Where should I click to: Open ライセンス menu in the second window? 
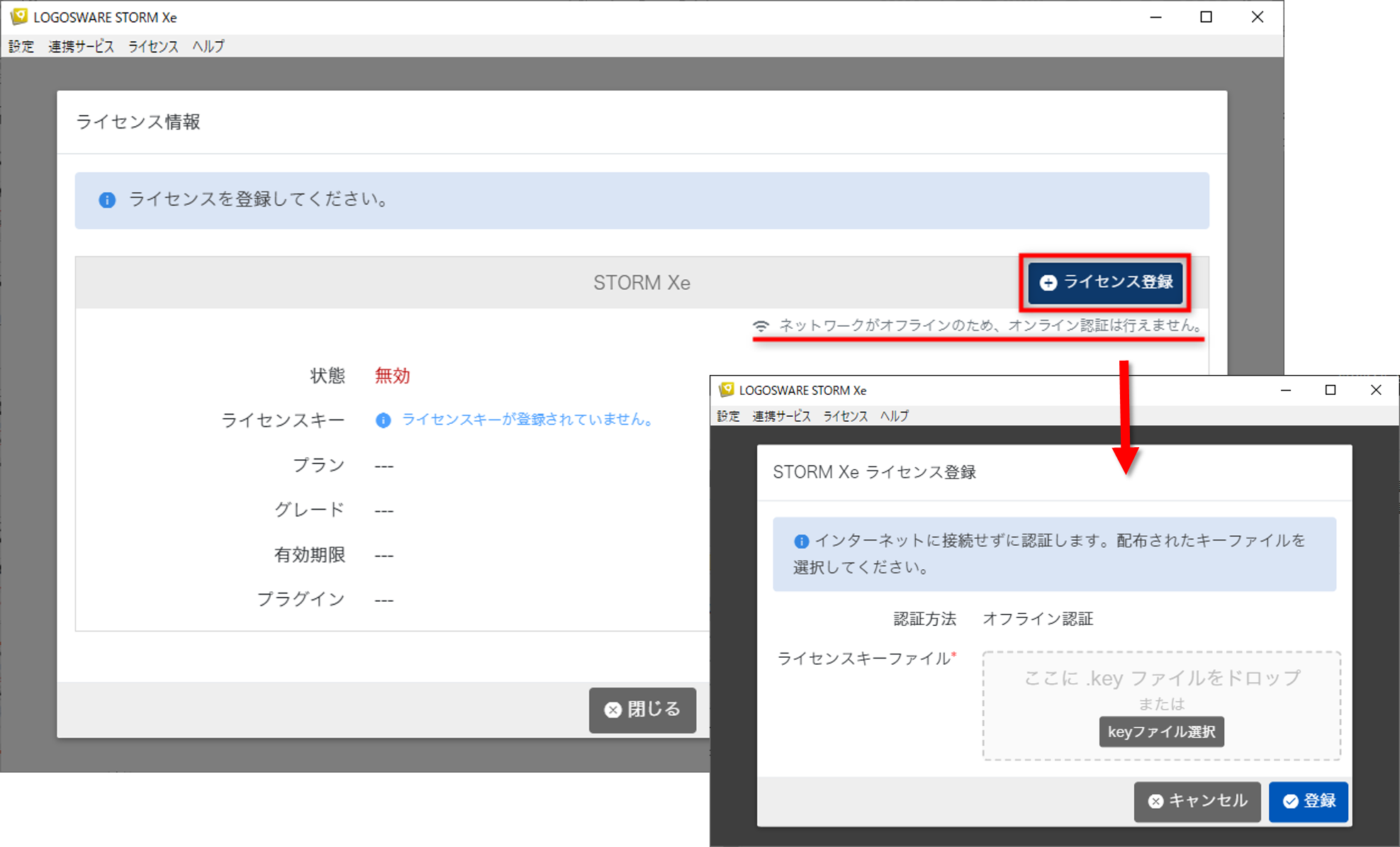[845, 416]
